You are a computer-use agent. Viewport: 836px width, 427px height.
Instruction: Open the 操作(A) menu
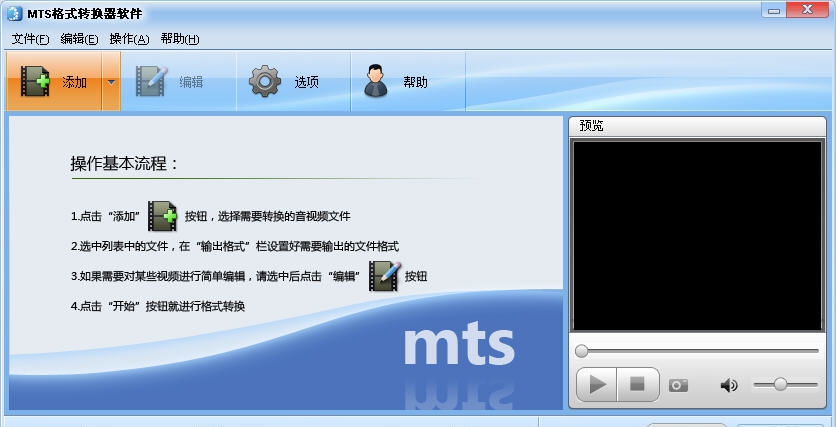coord(129,39)
